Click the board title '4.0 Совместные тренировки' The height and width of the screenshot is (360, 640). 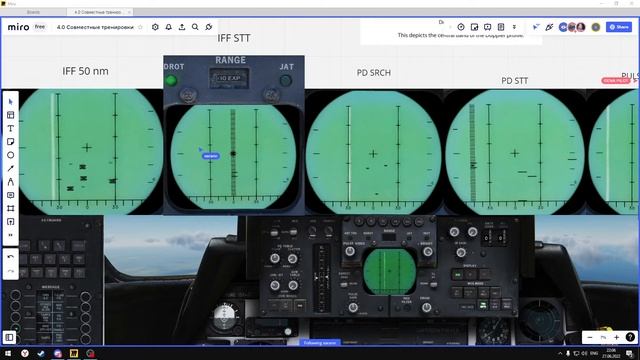(95, 27)
